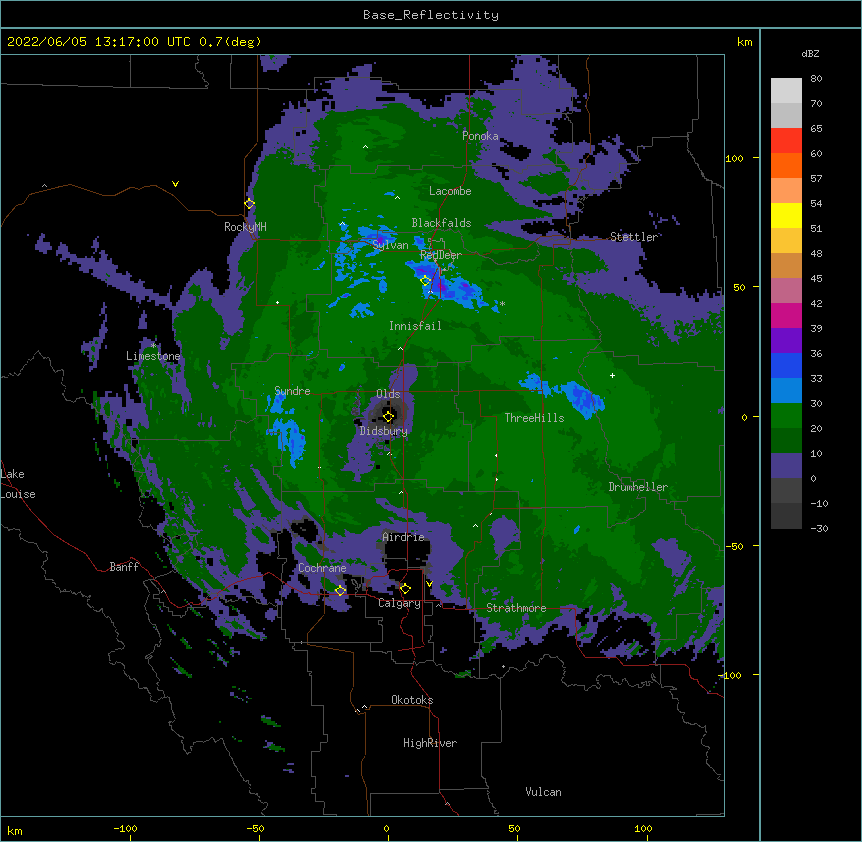Viewport: 862px width, 842px height.
Task: Click the 0 value on the vertical km axis
Action: [x=744, y=418]
